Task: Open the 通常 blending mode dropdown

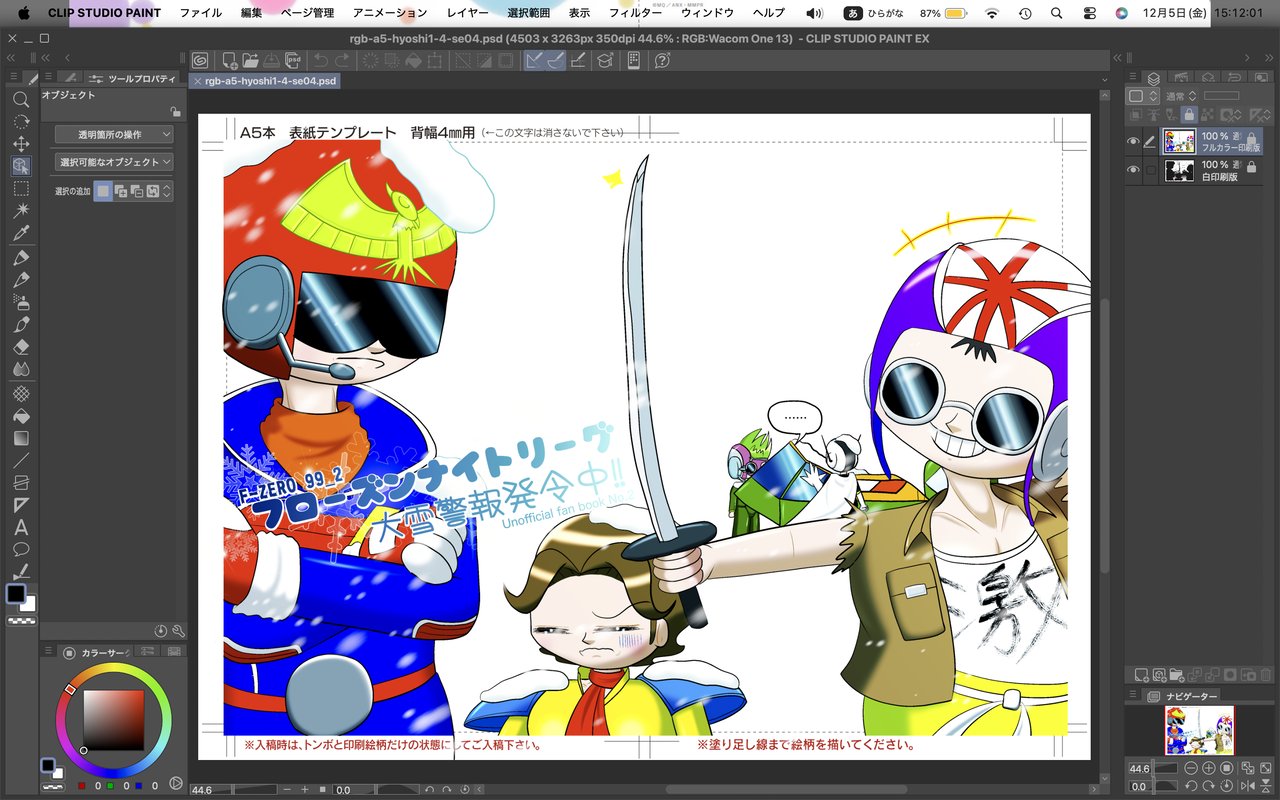Action: click(x=1181, y=96)
